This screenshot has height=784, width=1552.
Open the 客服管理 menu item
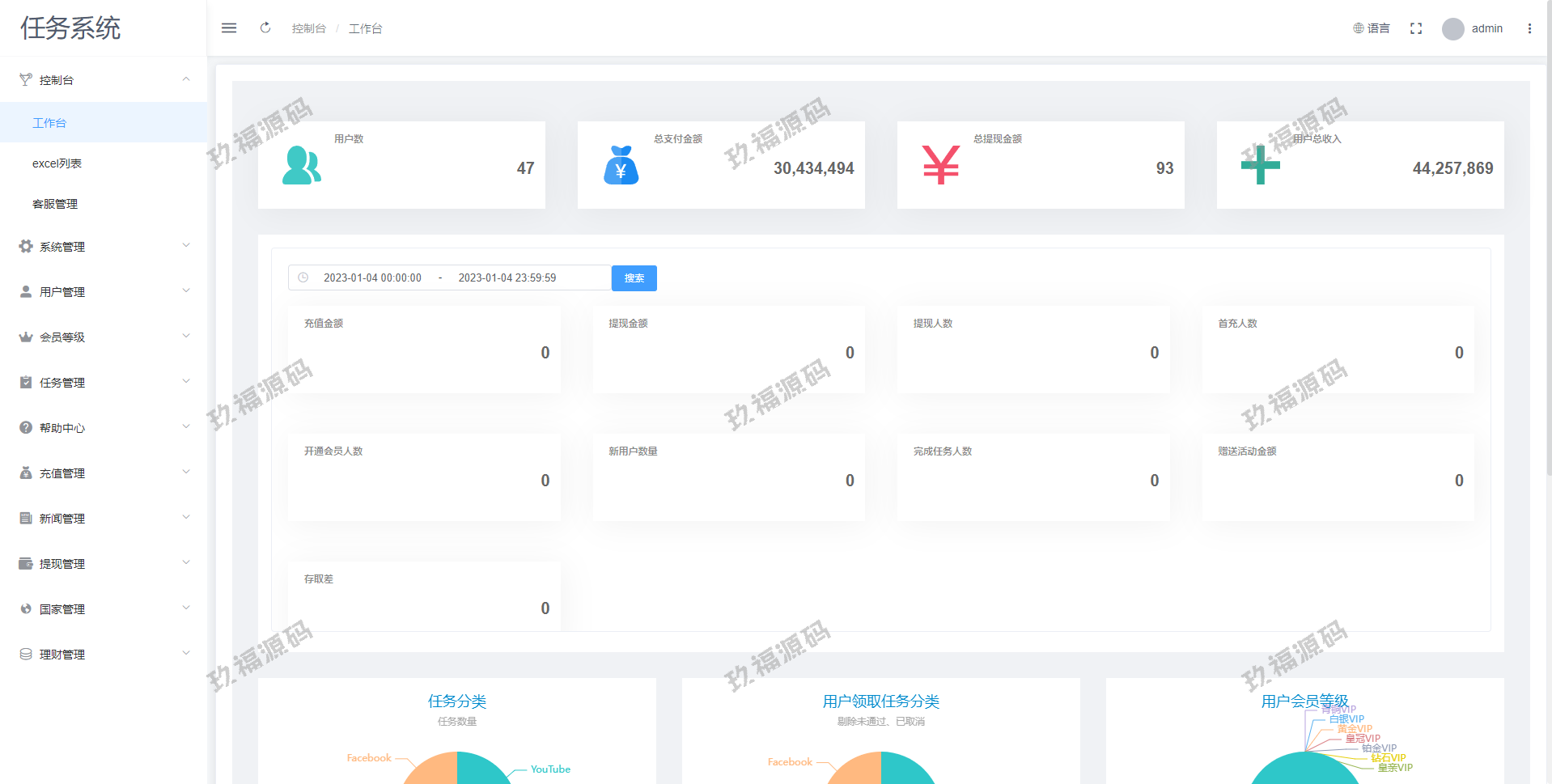(x=55, y=204)
